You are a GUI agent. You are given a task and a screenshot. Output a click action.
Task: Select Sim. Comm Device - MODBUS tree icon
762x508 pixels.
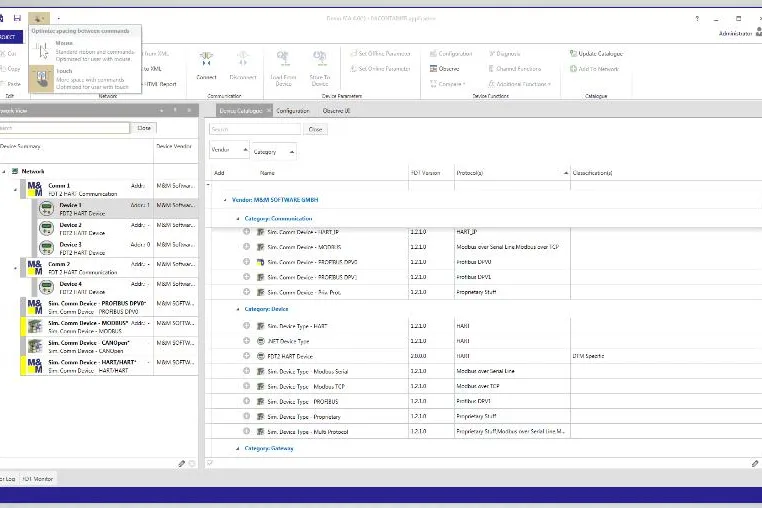(35, 327)
